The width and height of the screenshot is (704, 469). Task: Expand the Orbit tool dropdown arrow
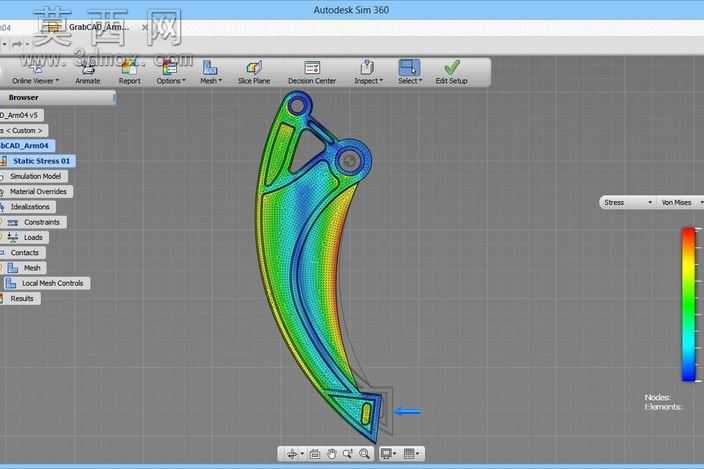pos(302,454)
